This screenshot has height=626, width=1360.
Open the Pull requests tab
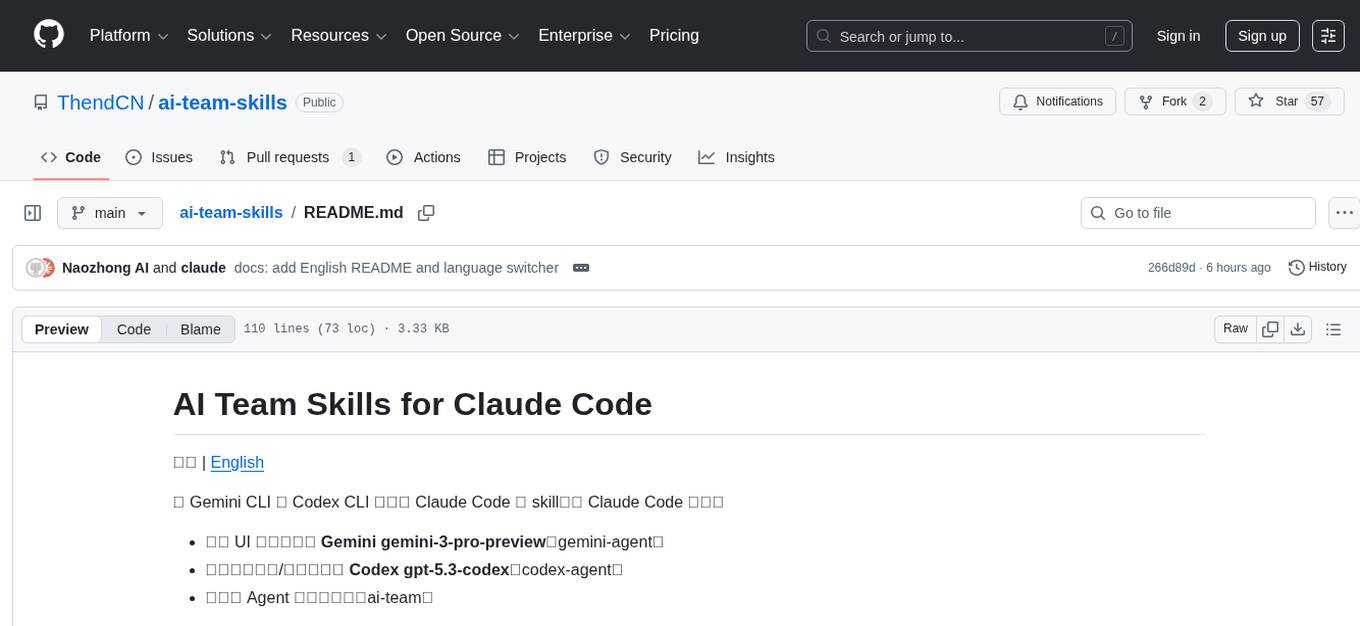pyautogui.click(x=288, y=157)
